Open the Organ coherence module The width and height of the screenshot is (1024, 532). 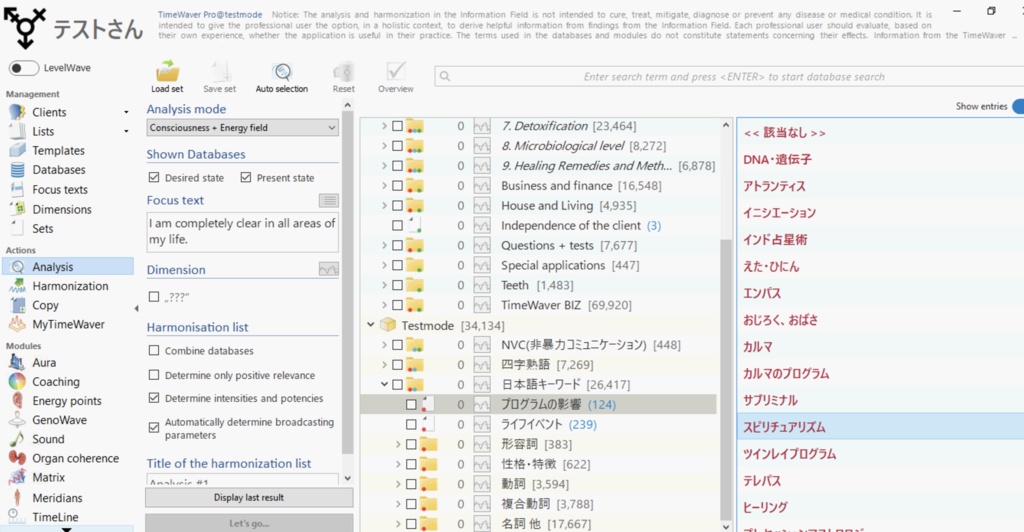coord(75,458)
